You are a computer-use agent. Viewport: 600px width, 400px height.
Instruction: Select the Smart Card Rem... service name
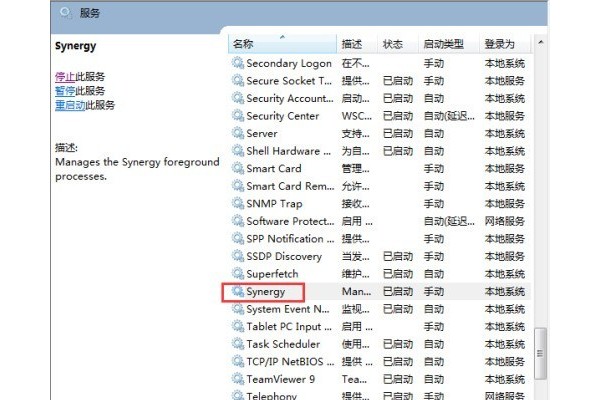(x=290, y=186)
